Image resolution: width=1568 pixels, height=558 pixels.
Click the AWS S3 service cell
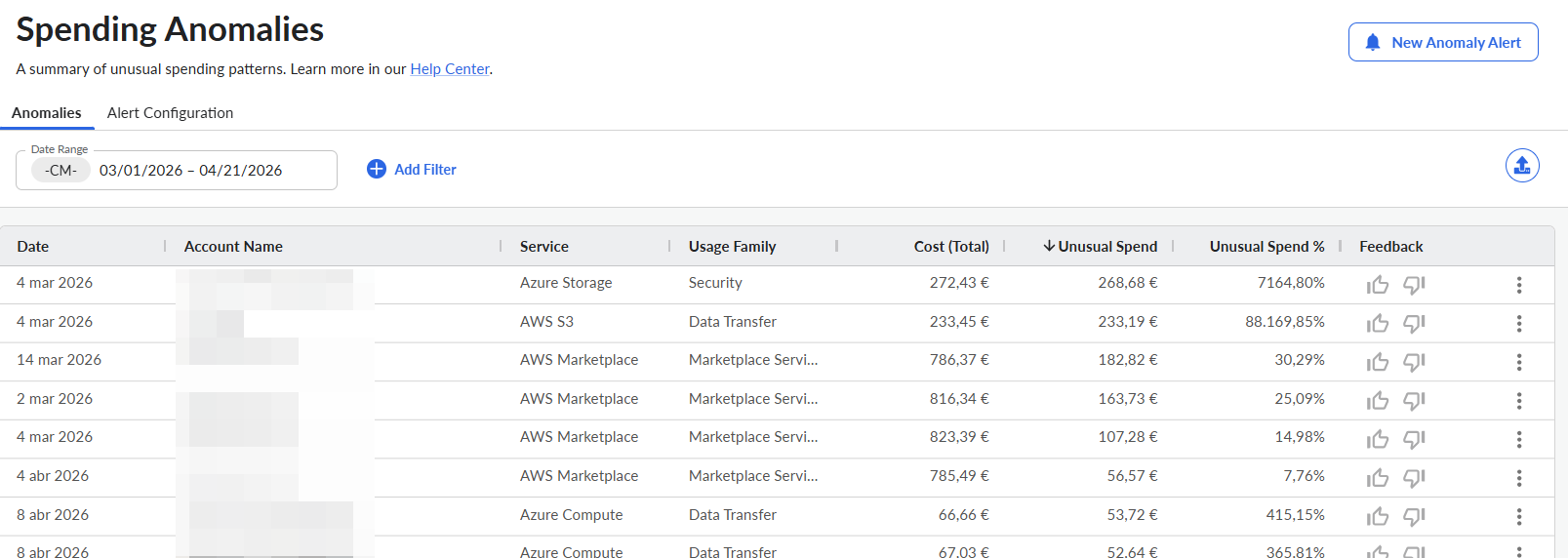coord(546,322)
